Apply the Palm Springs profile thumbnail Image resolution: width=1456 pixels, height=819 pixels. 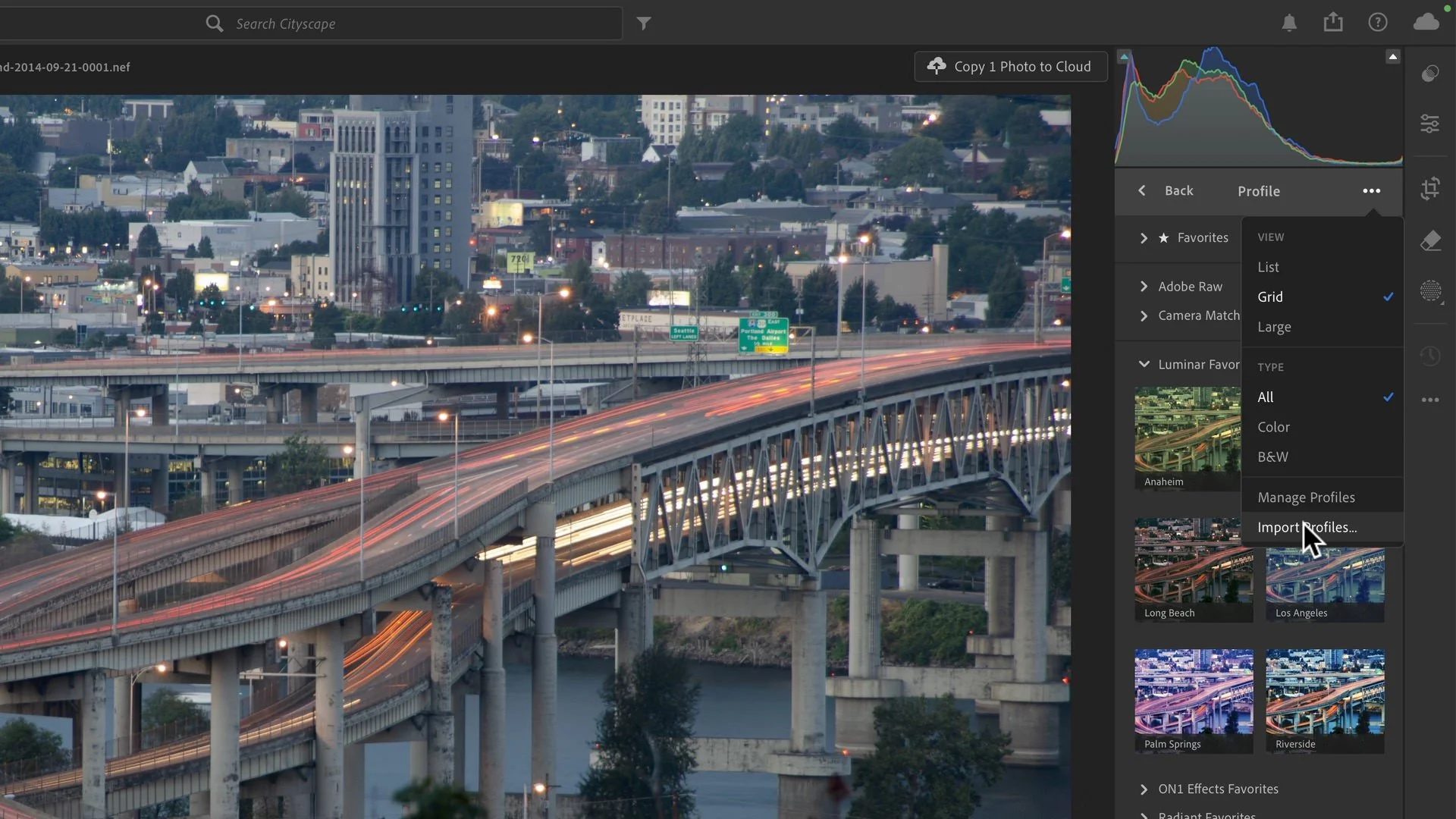pos(1194,694)
